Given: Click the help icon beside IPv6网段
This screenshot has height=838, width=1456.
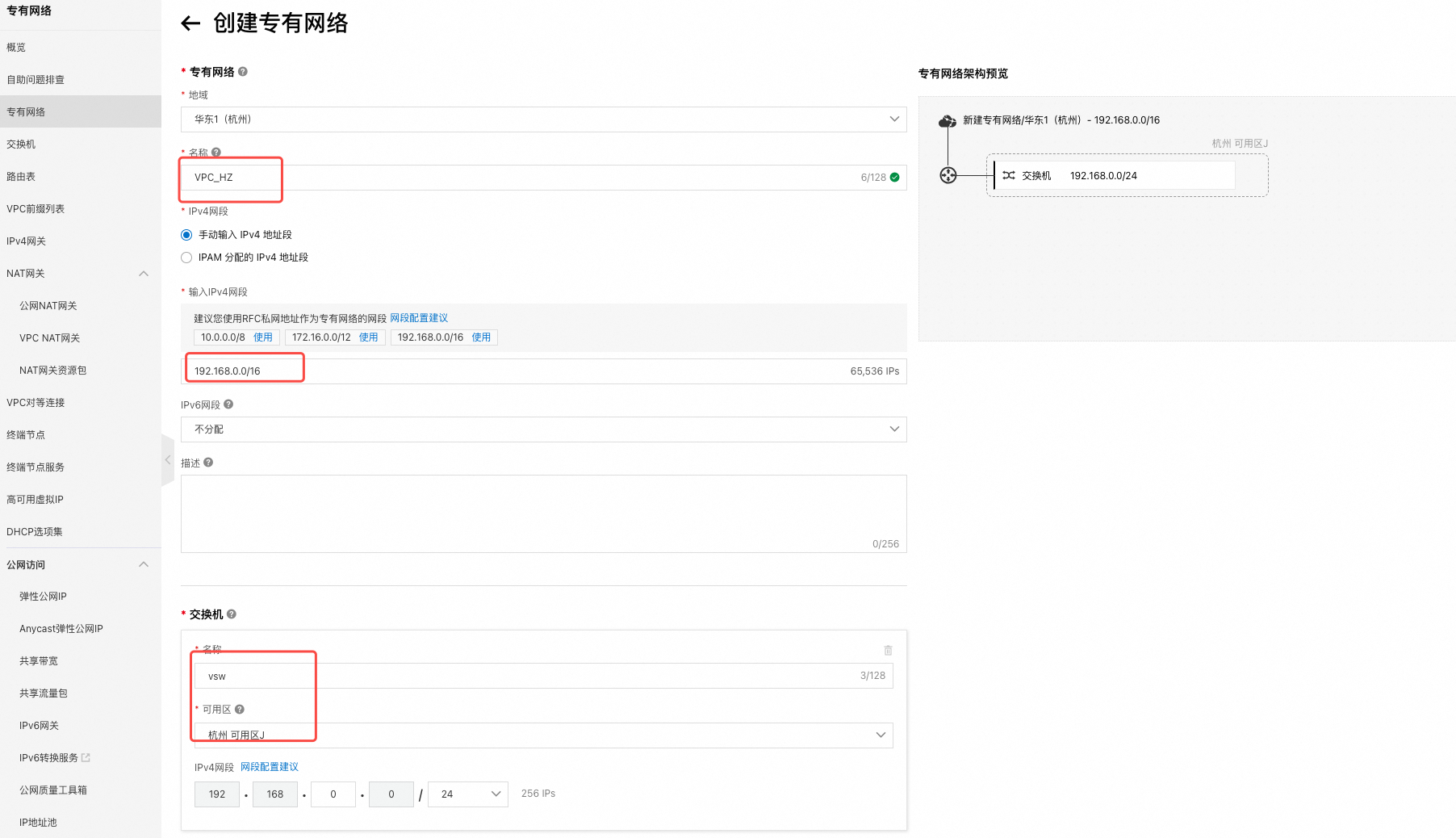Looking at the screenshot, I should [228, 404].
